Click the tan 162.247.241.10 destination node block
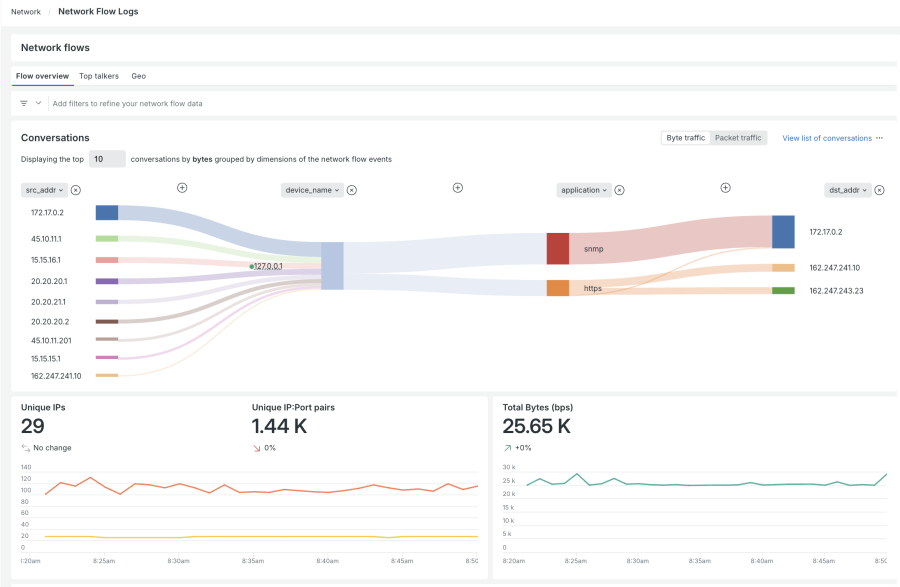 (x=783, y=267)
